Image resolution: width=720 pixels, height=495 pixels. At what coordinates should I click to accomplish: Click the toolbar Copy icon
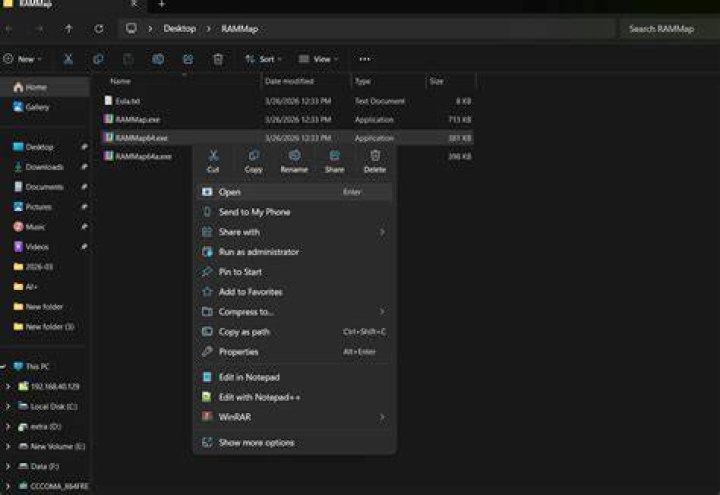click(x=98, y=59)
